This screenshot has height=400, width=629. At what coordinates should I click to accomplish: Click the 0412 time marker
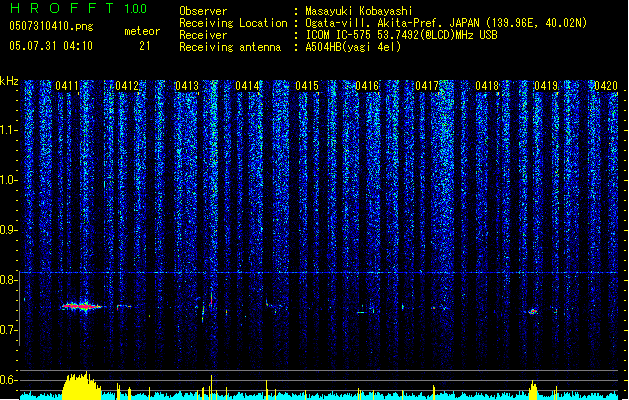(127, 86)
